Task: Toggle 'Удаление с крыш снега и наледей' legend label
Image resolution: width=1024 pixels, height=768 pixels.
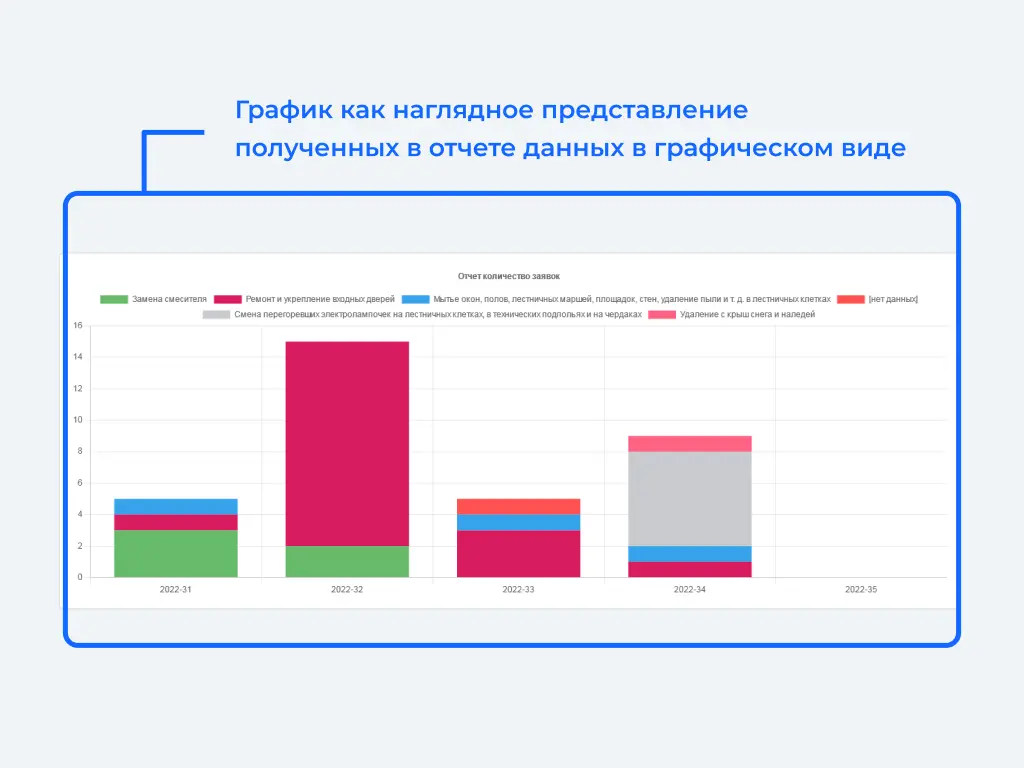Action: (747, 315)
